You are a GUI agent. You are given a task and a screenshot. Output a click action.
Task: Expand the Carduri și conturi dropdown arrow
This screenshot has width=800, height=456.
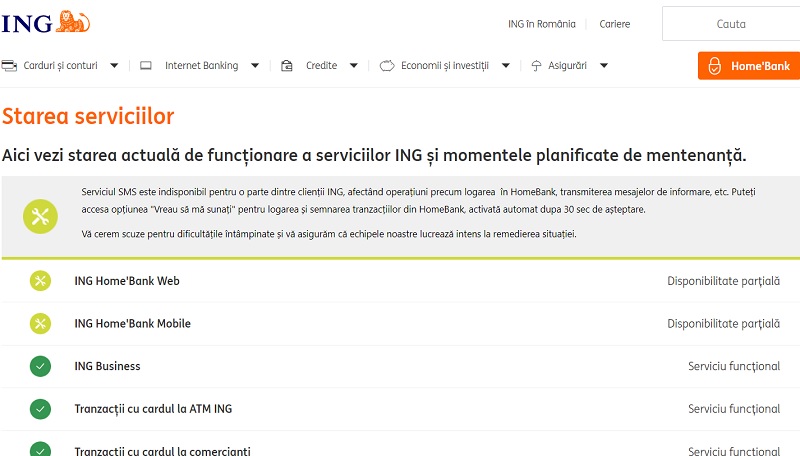coord(114,65)
